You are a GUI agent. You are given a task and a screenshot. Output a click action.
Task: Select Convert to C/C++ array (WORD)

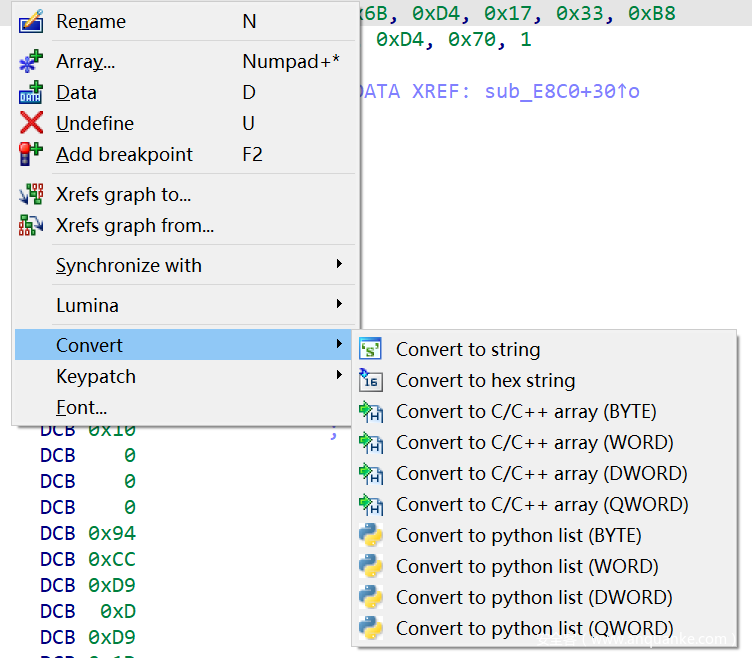(x=534, y=443)
